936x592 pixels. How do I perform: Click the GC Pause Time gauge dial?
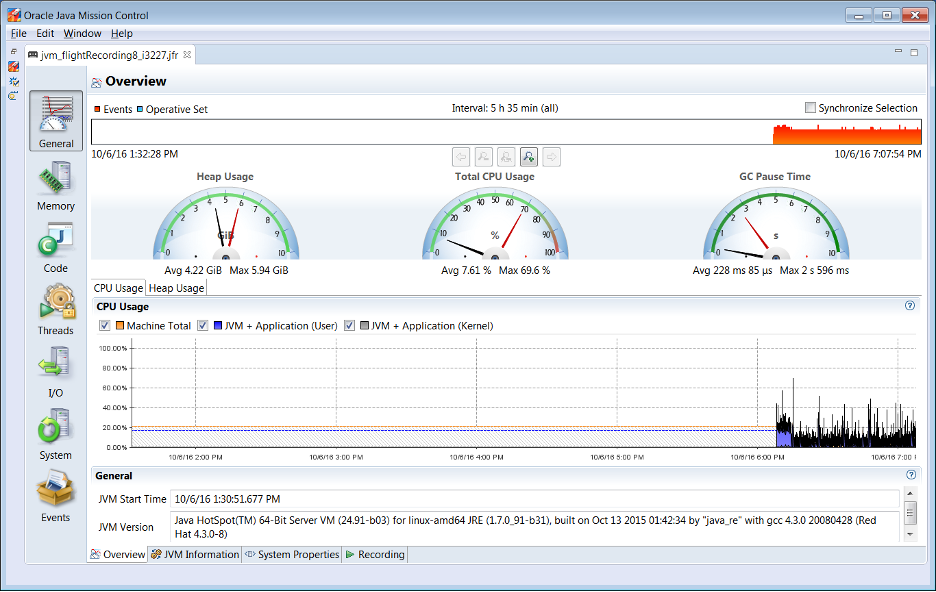point(775,224)
